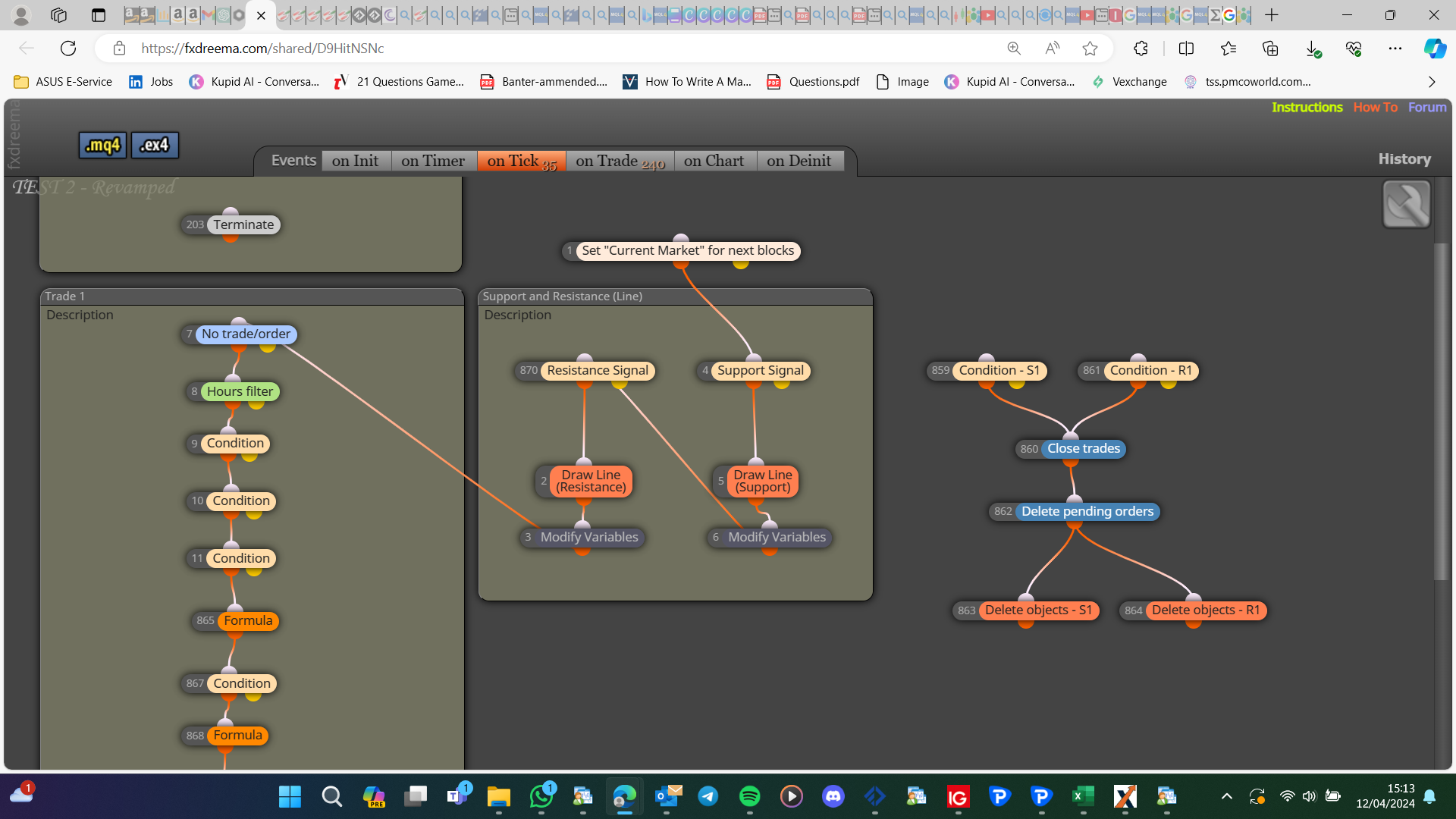Open the tab actions menu icon

coord(98,14)
